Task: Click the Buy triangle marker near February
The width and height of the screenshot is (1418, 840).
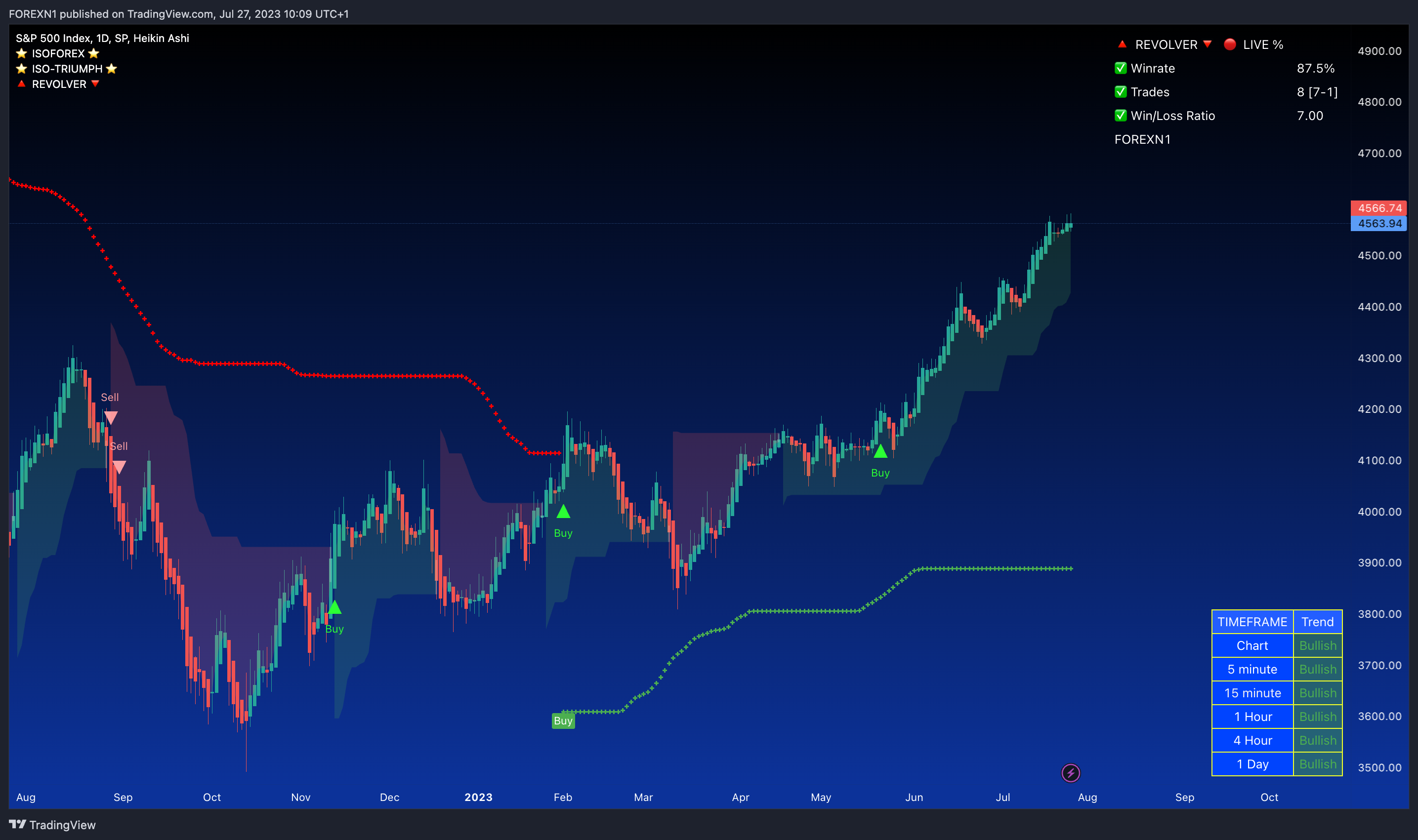Action: [x=563, y=512]
